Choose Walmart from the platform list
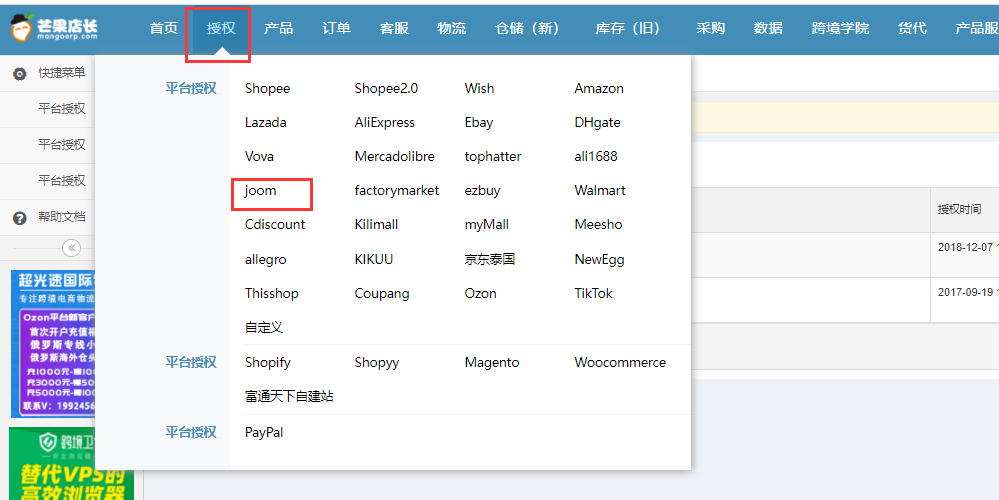This screenshot has height=500, width=999. tap(600, 190)
